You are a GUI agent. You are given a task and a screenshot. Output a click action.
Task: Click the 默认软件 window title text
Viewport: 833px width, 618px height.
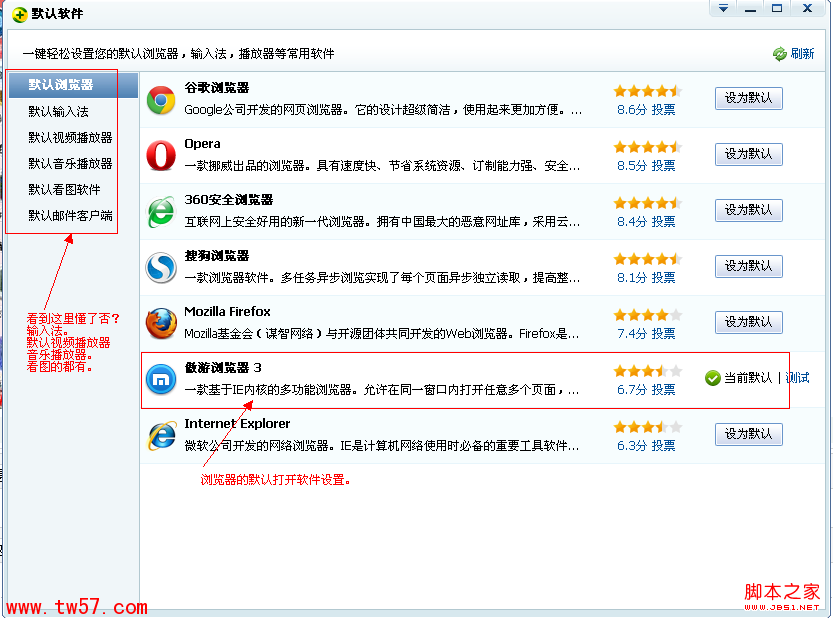[x=57, y=14]
